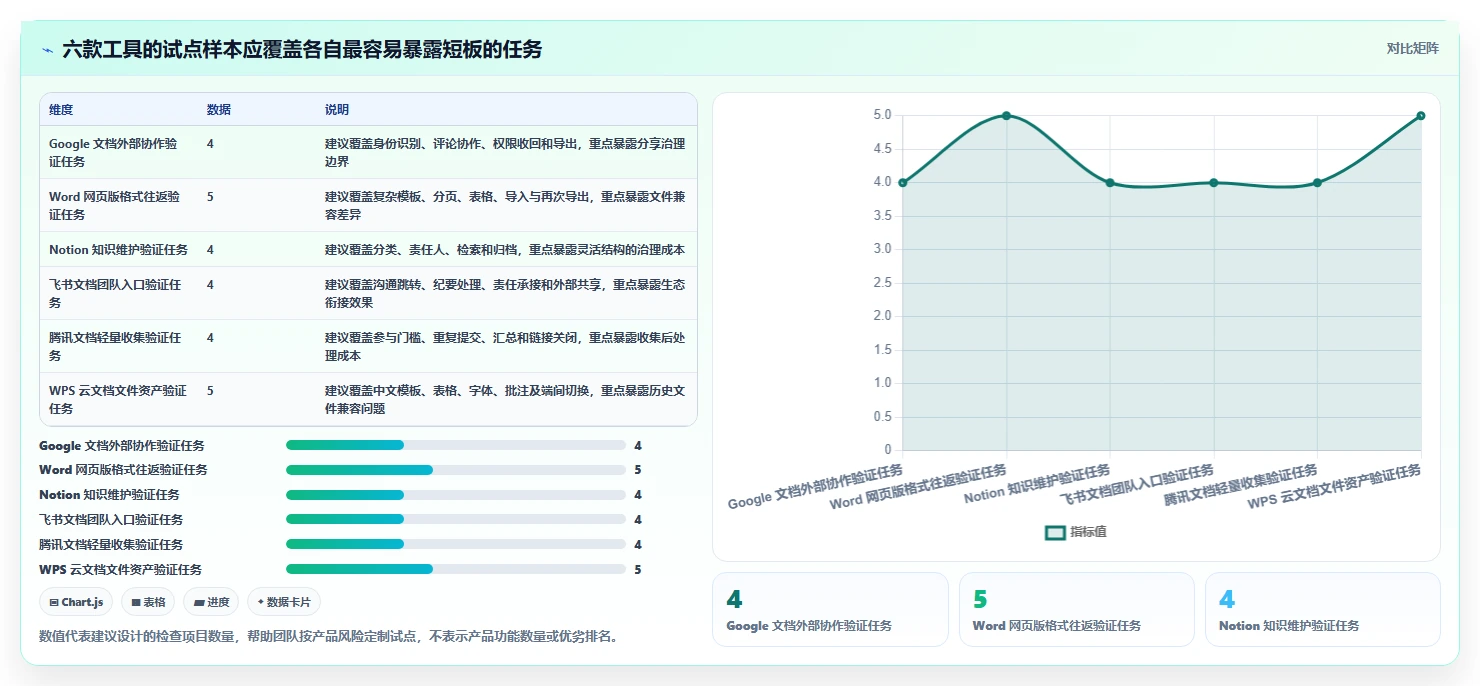Click the Google 文档 progress bar
This screenshot has height=686, width=1480.
coord(456,445)
